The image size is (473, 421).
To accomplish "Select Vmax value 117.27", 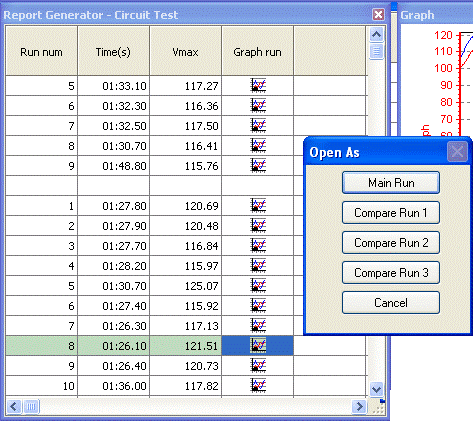I will (185, 86).
